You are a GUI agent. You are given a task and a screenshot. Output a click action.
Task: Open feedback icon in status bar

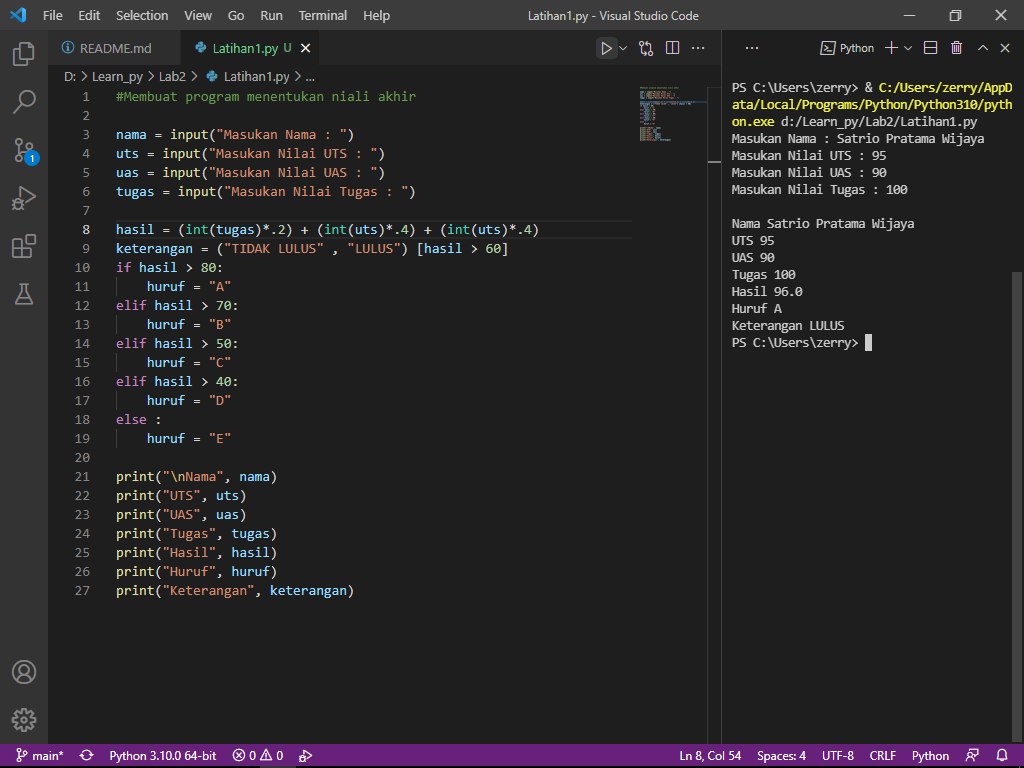(x=972, y=756)
